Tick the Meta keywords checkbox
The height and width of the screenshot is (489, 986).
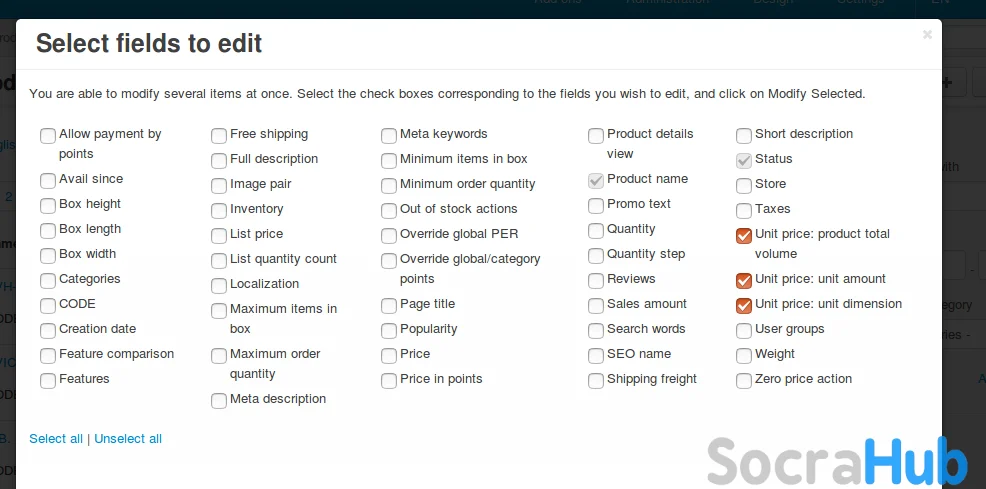coord(389,136)
